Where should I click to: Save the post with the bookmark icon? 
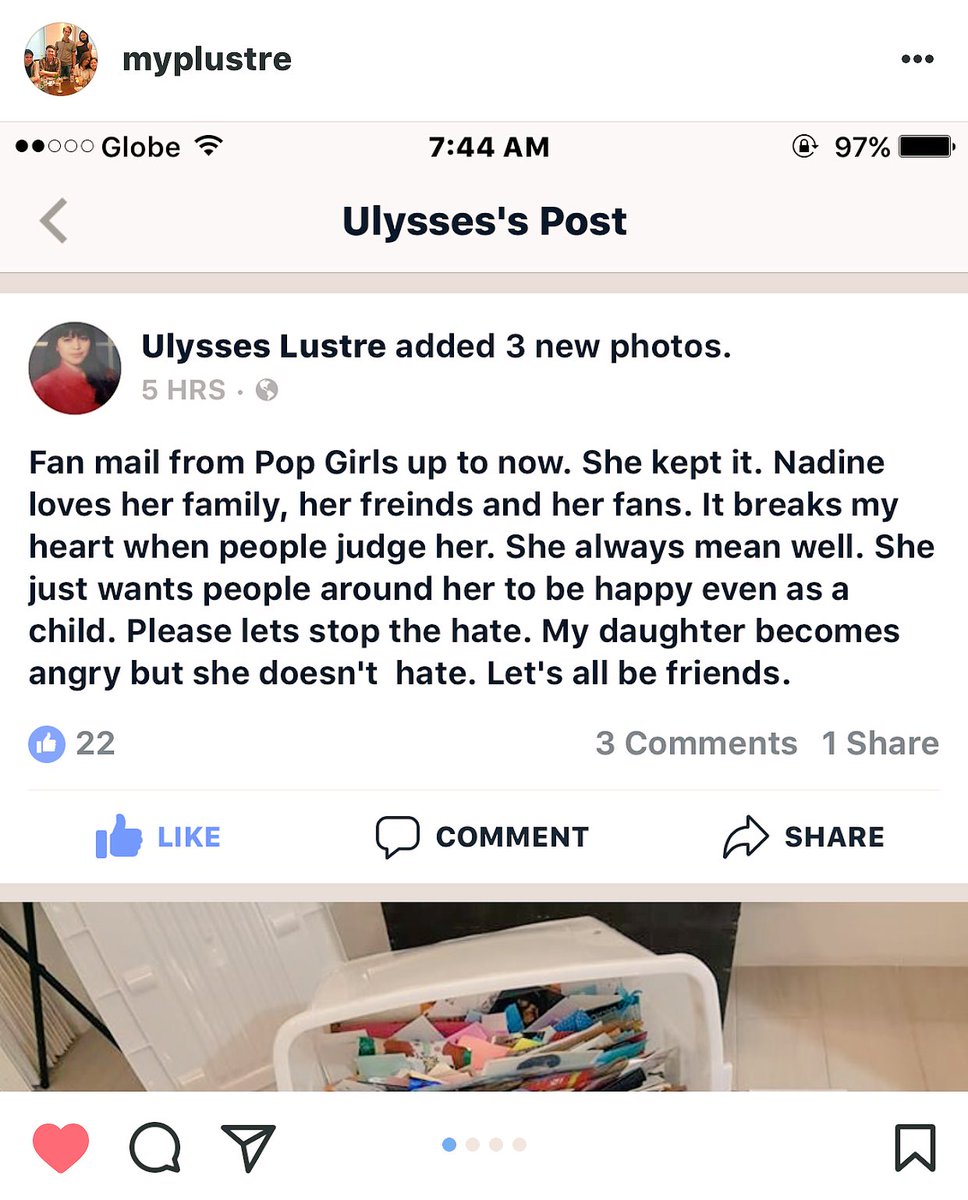pyautogui.click(x=915, y=1147)
